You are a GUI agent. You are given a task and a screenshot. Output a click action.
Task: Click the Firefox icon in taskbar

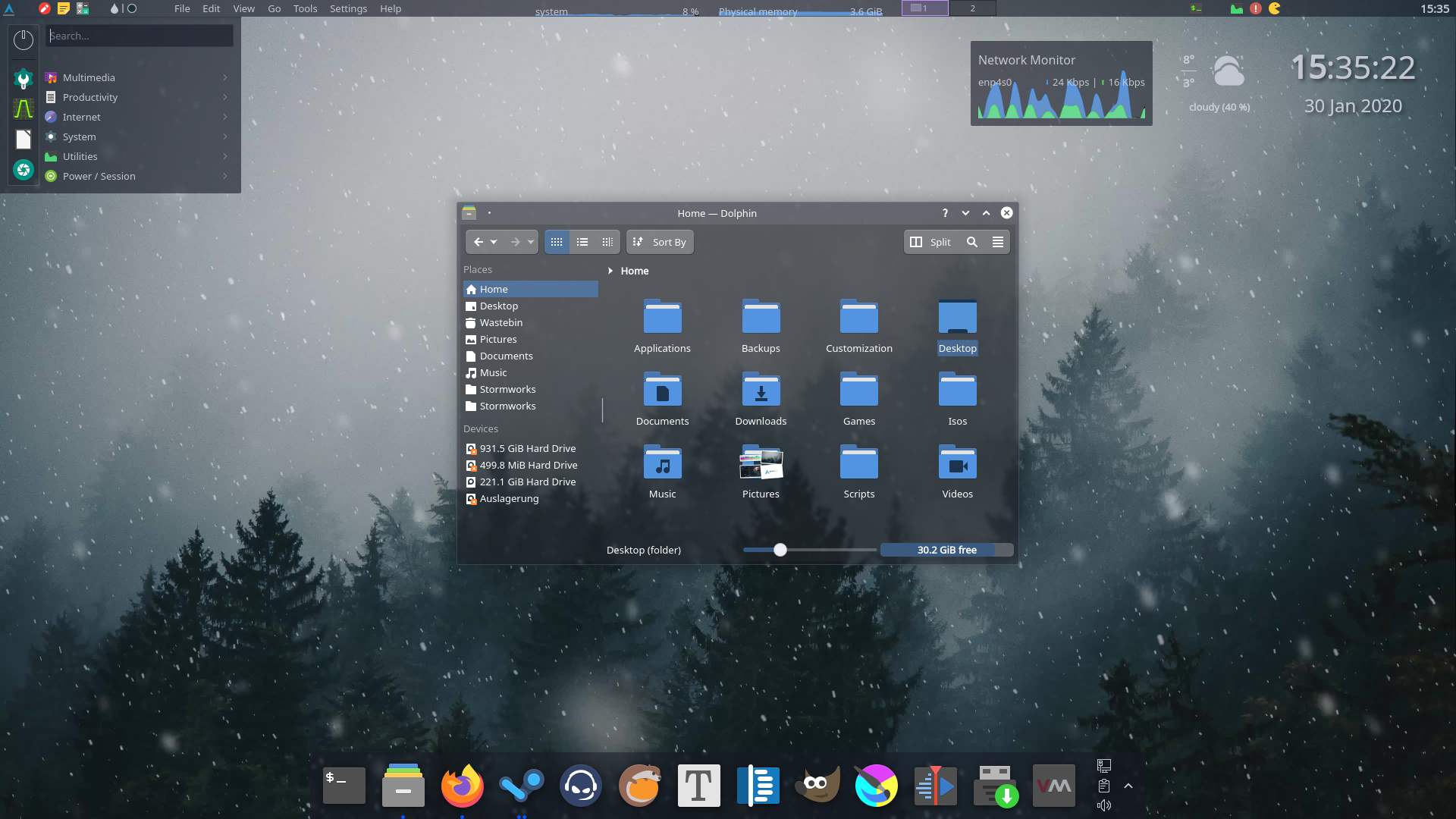(462, 786)
